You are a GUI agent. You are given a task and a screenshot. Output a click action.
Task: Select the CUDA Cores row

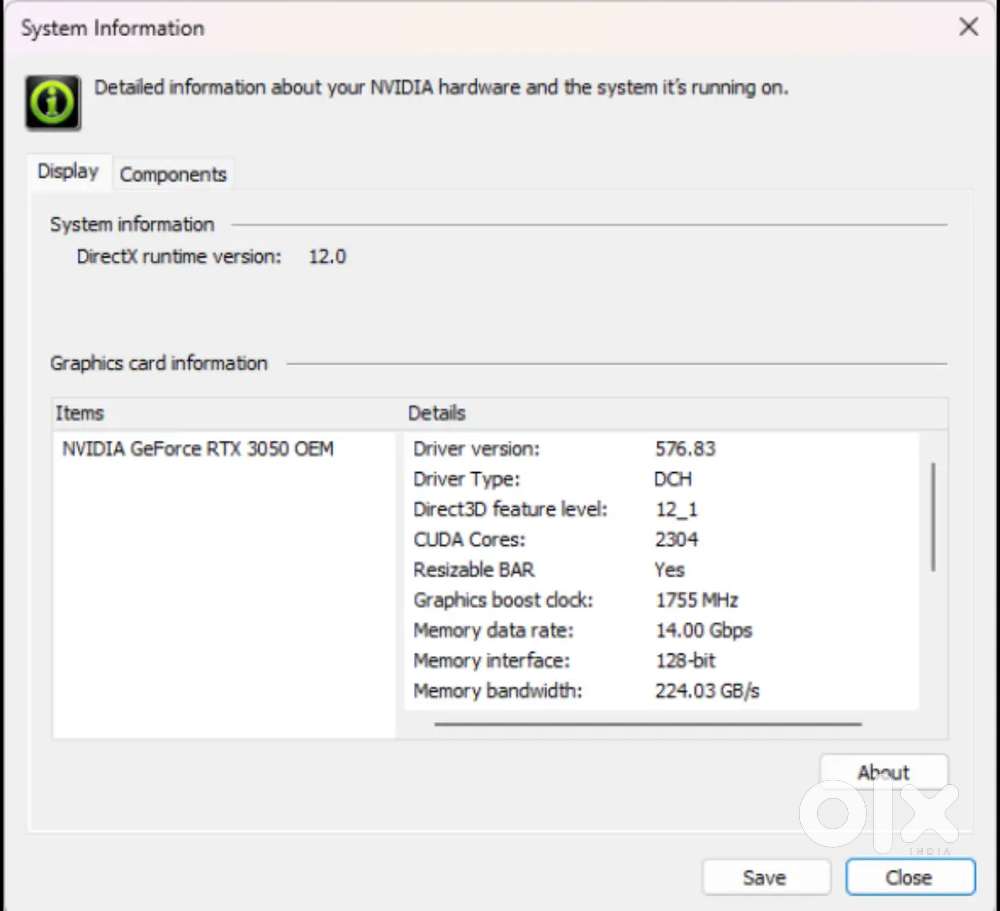click(469, 539)
